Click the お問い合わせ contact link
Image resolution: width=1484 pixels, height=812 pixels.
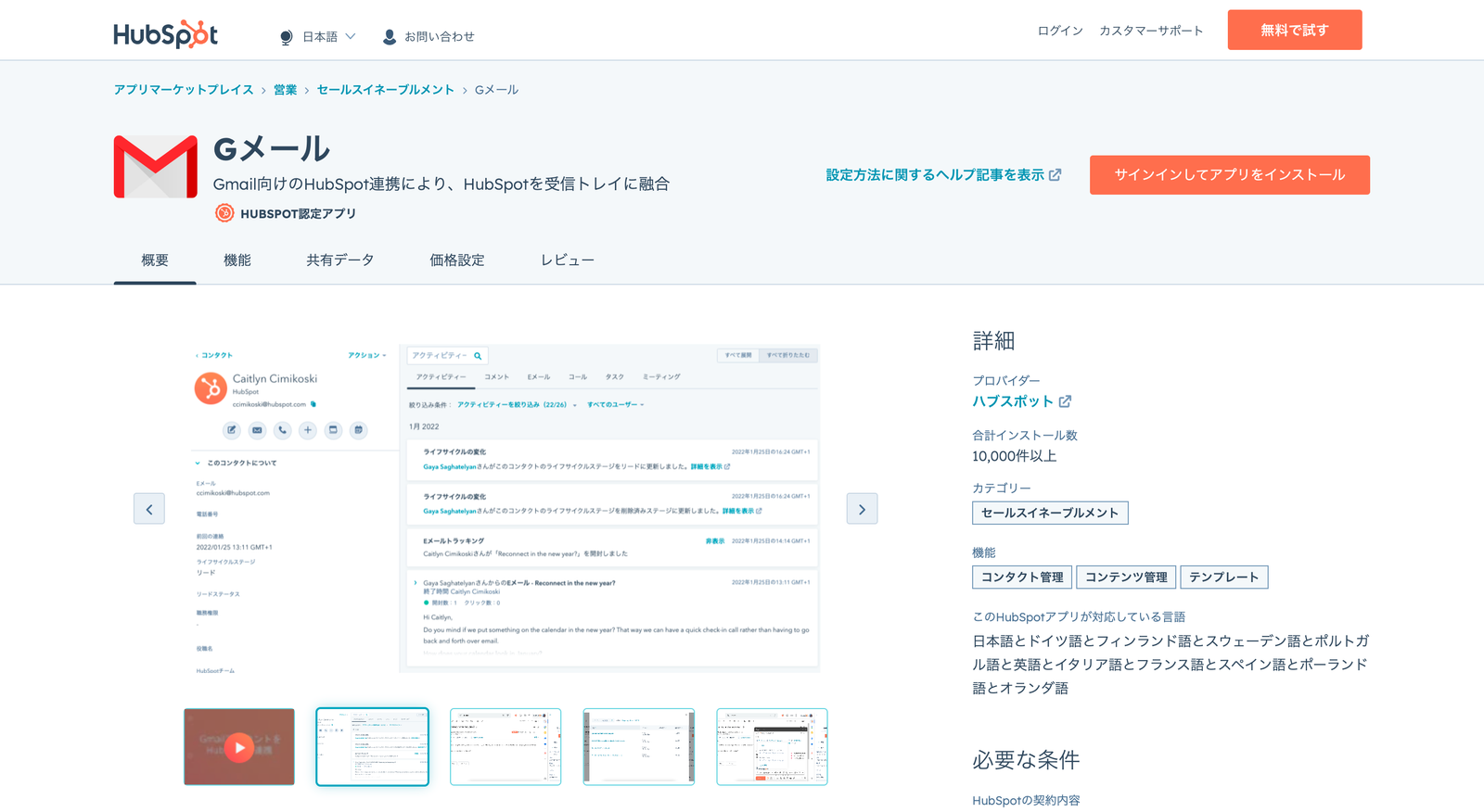pyautogui.click(x=439, y=37)
